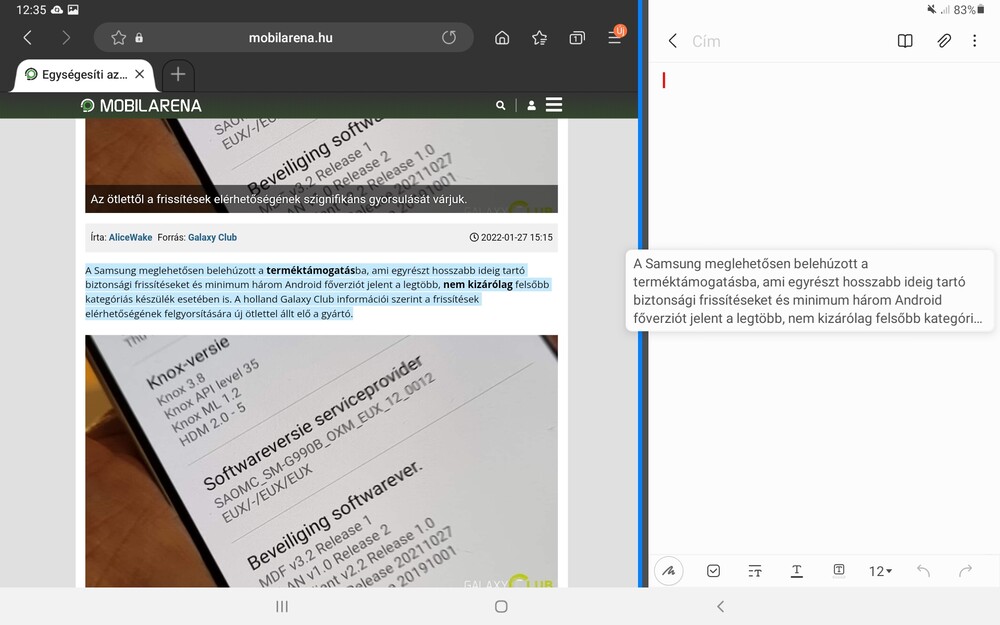Open Mobilarena hamburger menu
The height and width of the screenshot is (625, 1000).
(x=554, y=105)
